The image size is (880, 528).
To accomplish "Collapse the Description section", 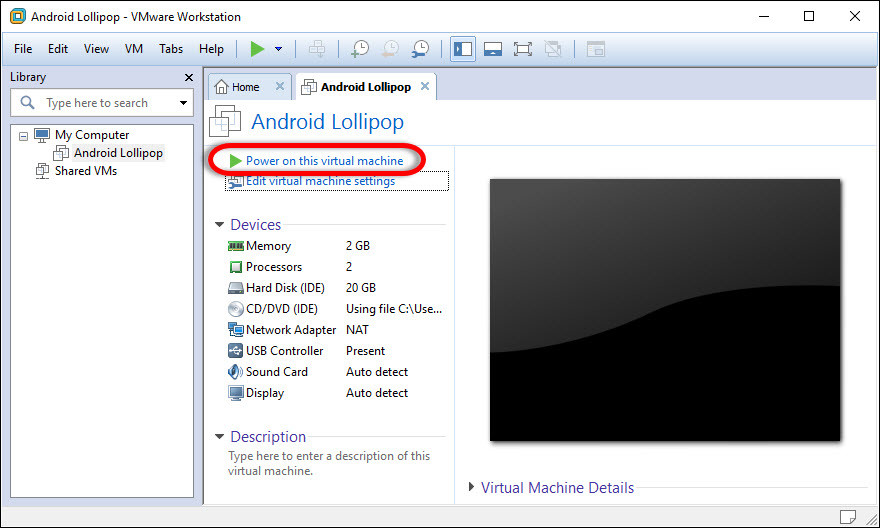I will tap(219, 437).
